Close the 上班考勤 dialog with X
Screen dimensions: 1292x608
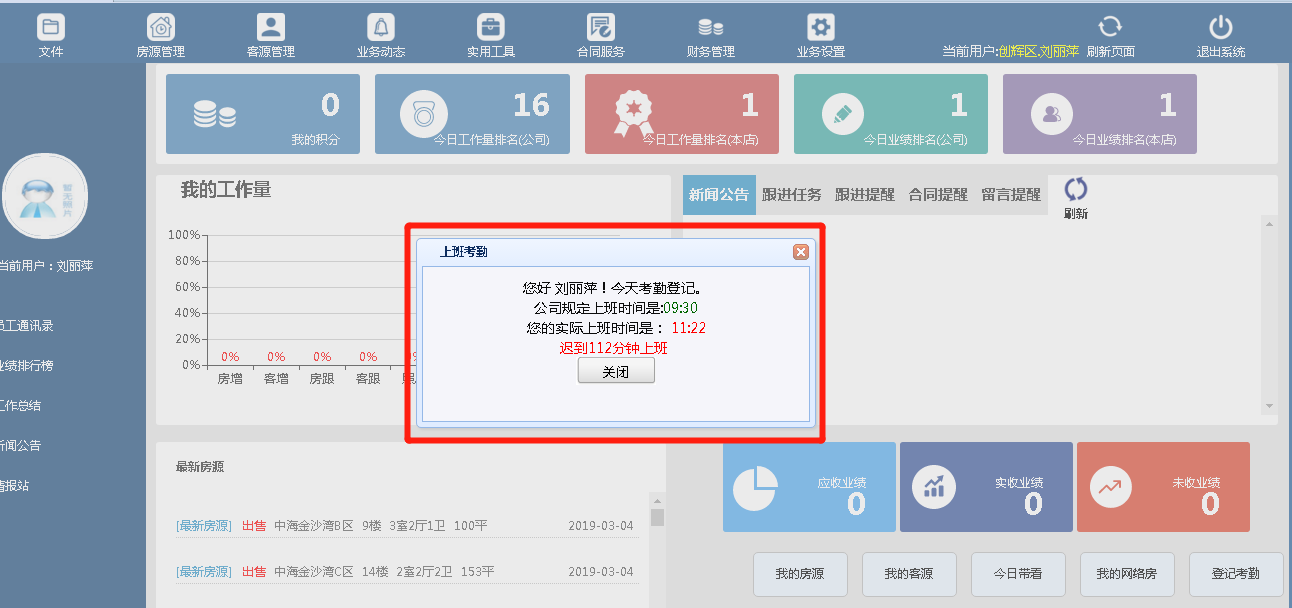[800, 252]
